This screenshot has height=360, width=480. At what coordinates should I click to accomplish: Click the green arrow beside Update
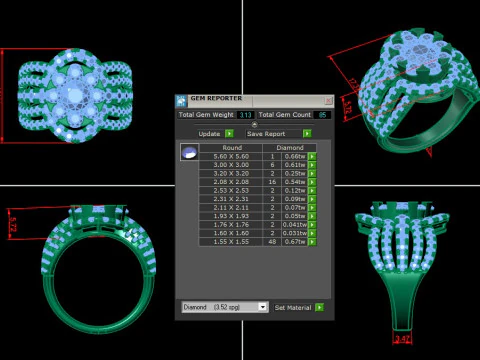pyautogui.click(x=229, y=134)
